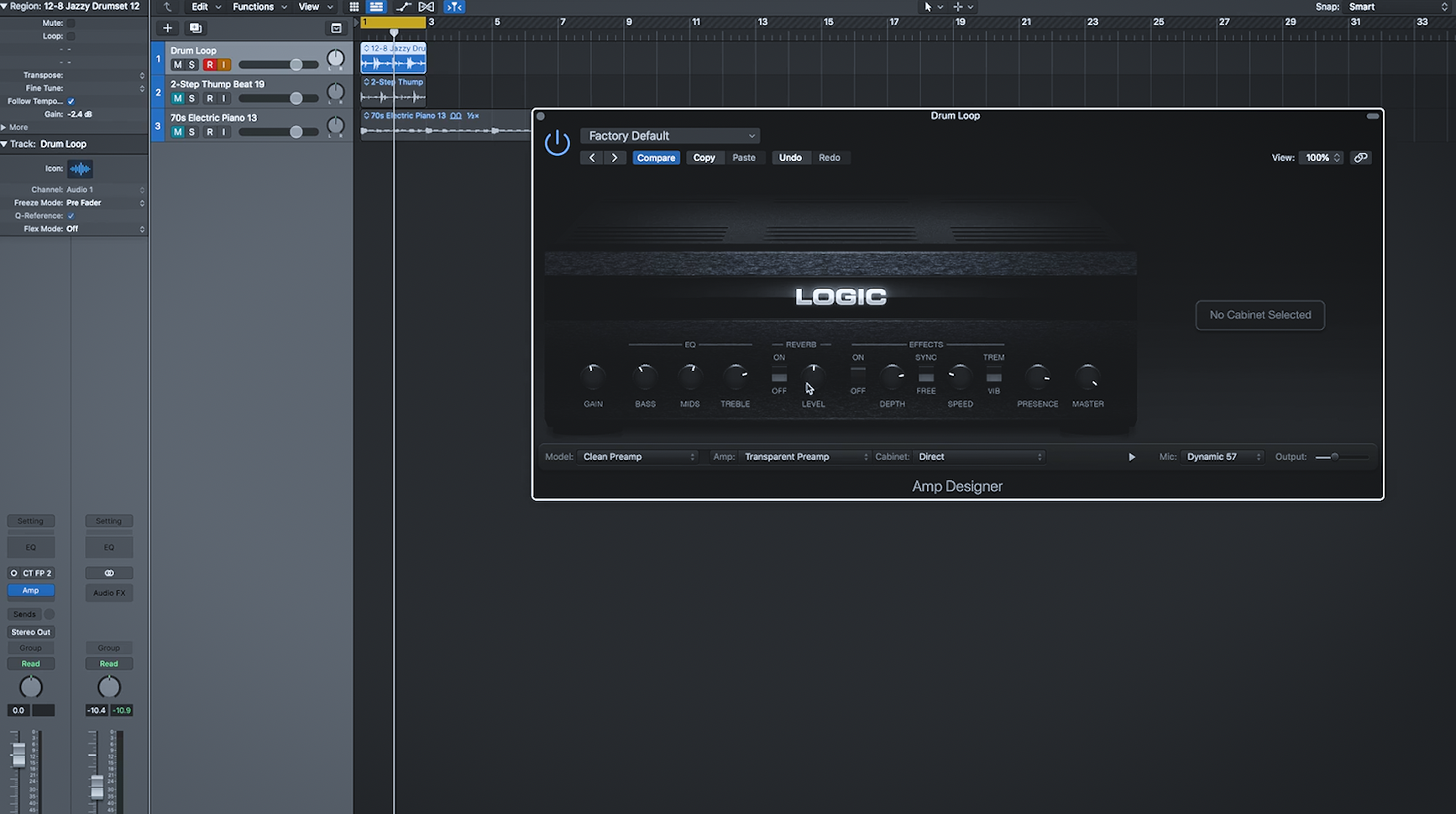Mute the Drum Loop track
1456x814 pixels.
point(177,65)
